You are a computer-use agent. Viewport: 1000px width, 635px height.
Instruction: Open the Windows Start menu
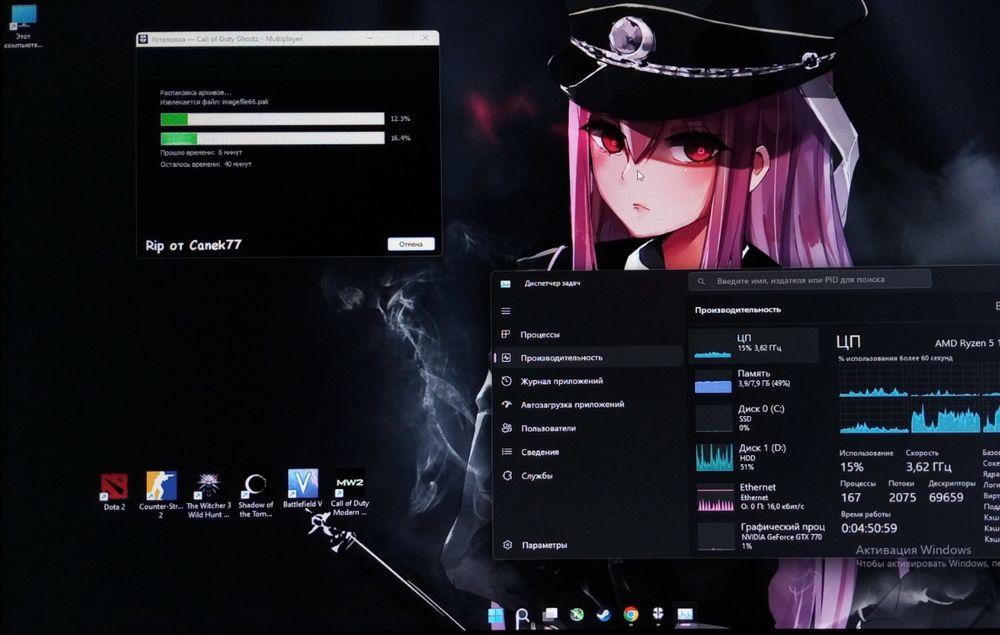(x=496, y=615)
